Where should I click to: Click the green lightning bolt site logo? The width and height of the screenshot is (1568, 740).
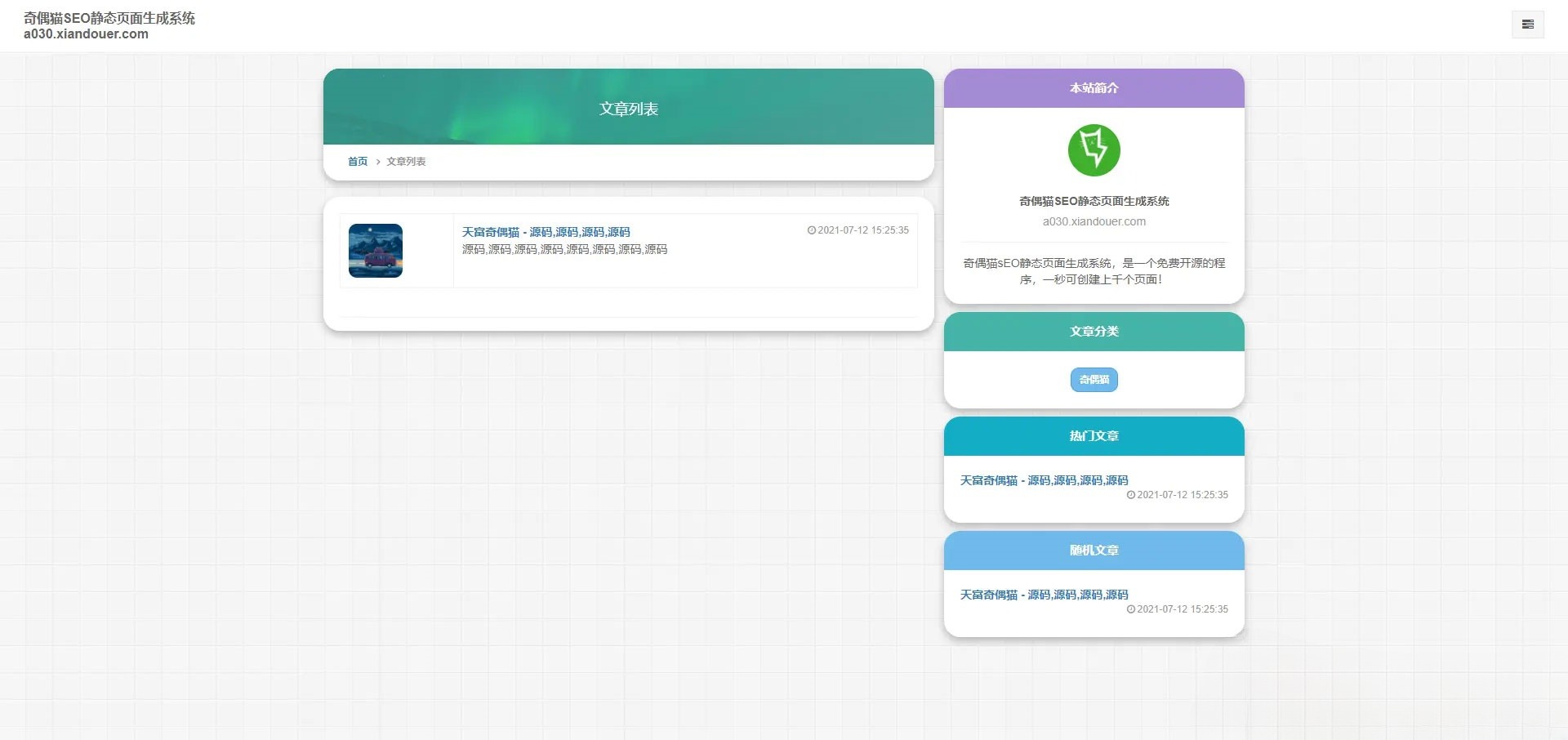[1094, 149]
